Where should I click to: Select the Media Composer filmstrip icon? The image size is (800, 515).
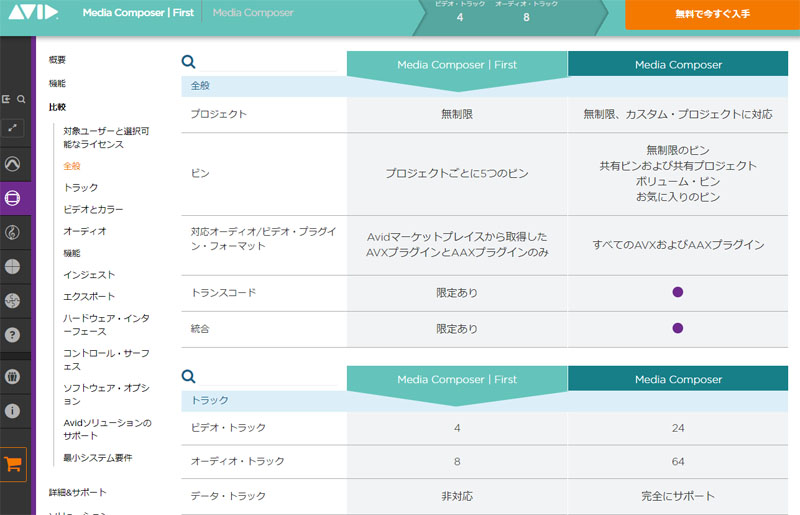point(13,198)
